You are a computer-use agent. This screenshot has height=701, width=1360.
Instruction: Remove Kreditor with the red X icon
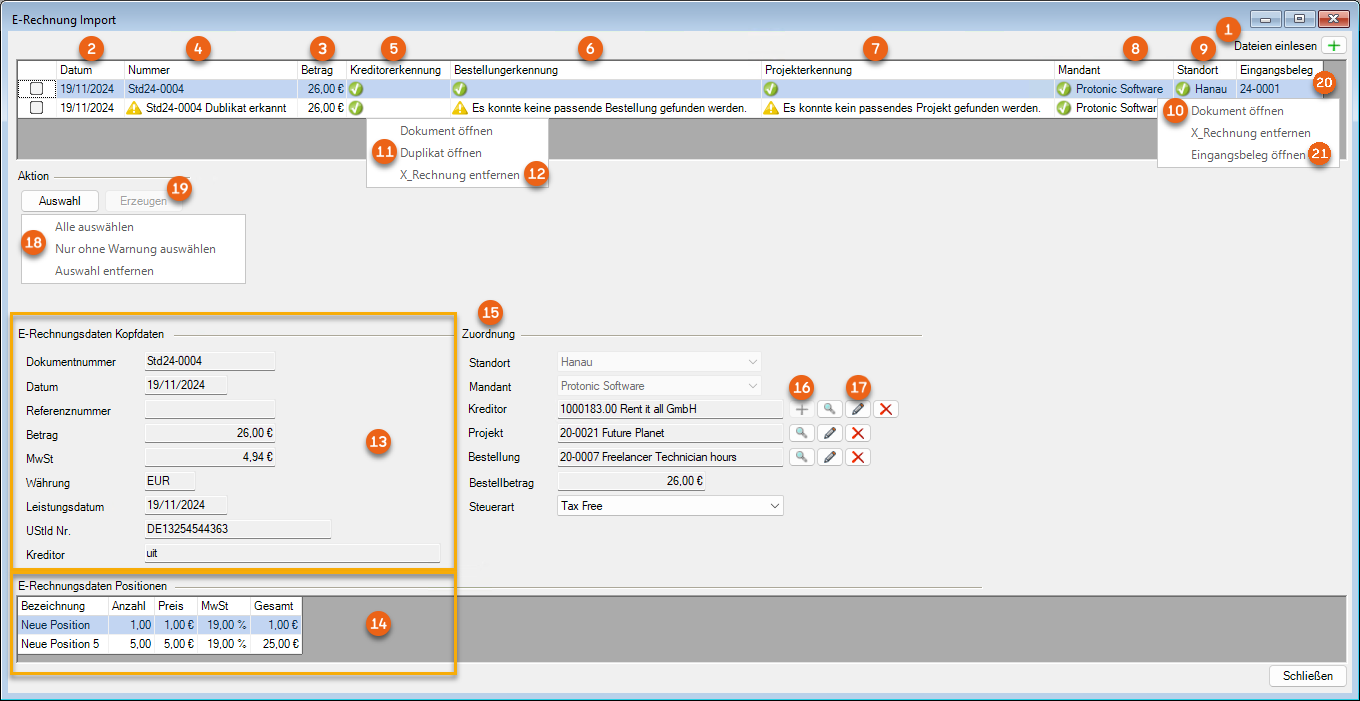click(885, 409)
